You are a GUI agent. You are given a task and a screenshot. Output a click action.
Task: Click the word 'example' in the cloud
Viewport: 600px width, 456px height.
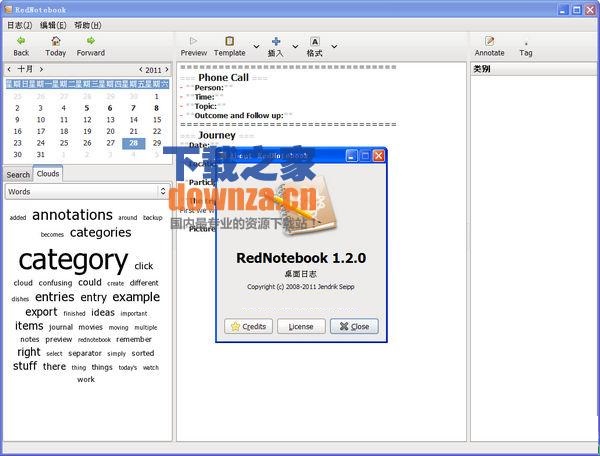coord(136,297)
